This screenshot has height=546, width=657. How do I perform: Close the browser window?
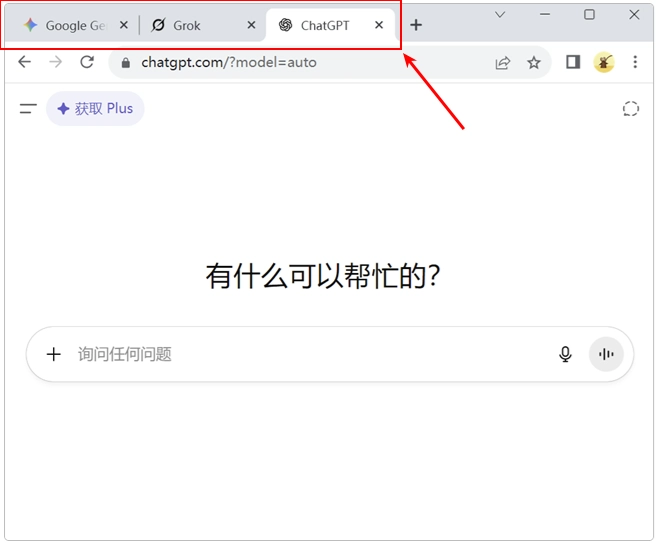click(x=634, y=15)
